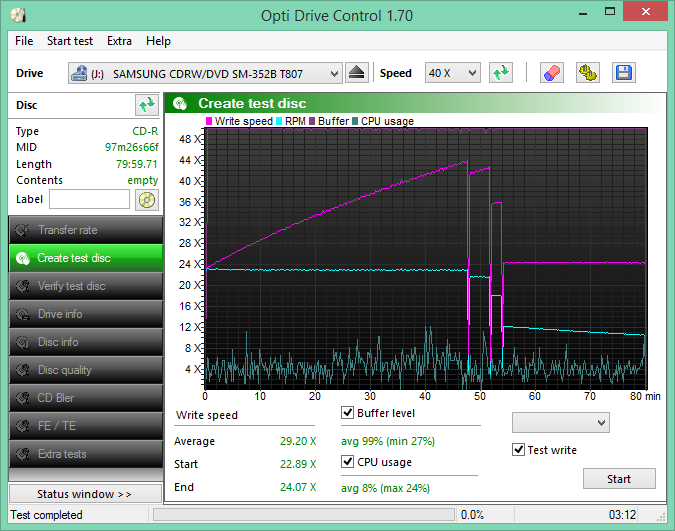The height and width of the screenshot is (531, 675).
Task: Click the 0.0% progress percentage
Action: click(x=472, y=515)
